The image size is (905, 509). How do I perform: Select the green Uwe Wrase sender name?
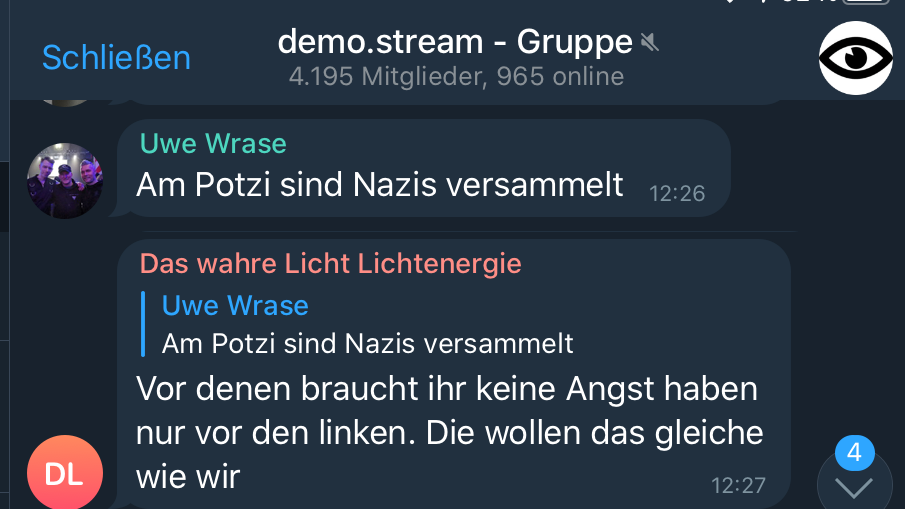pyautogui.click(x=213, y=143)
